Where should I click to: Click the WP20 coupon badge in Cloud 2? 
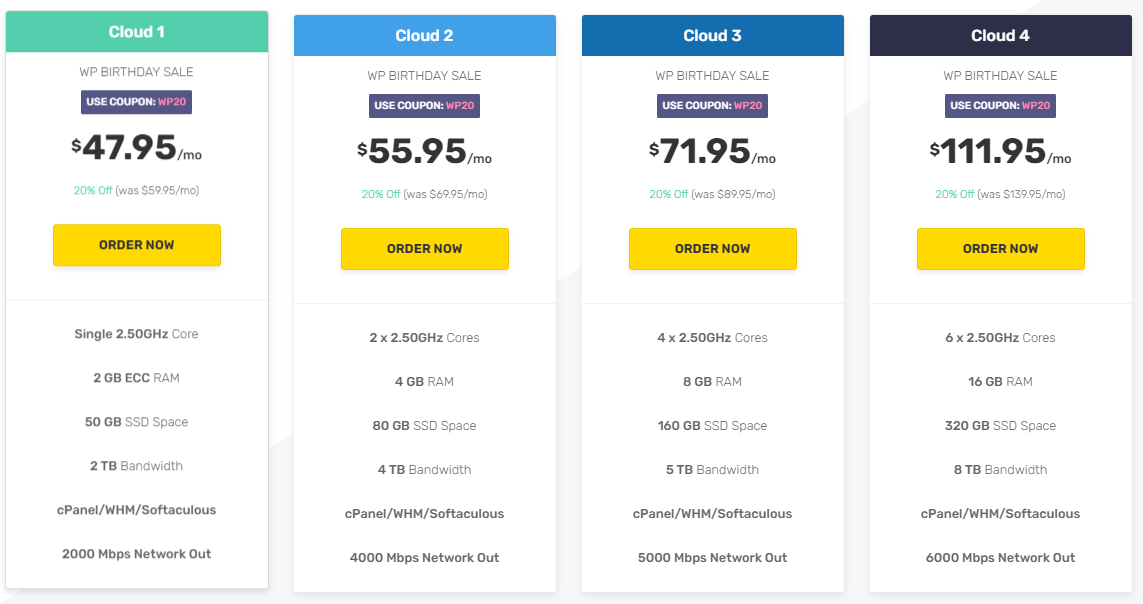[425, 106]
